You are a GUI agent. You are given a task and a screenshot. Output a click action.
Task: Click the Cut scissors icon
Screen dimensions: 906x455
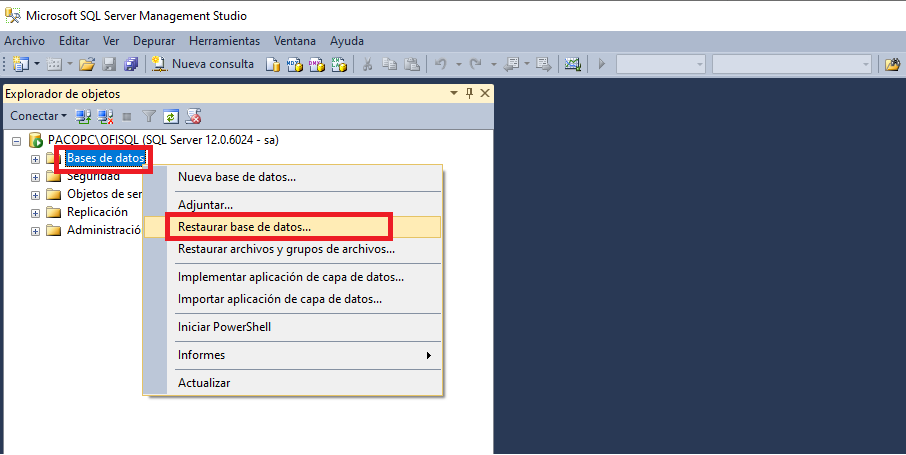[367, 64]
